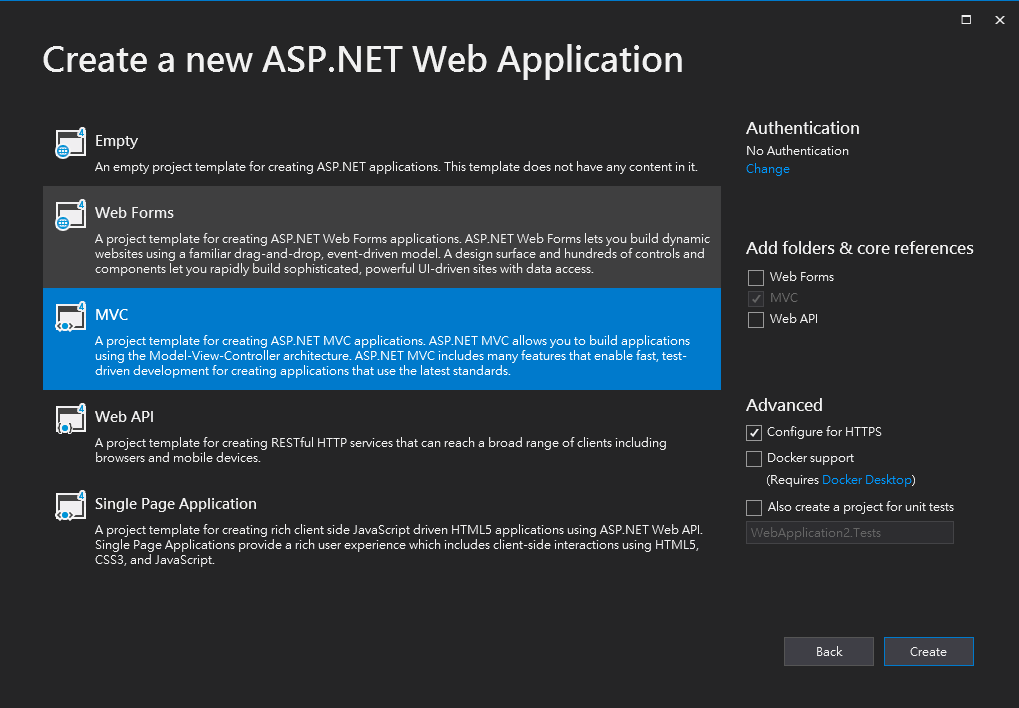The image size is (1019, 708).
Task: Check Also create a project for unit tests
Action: click(x=754, y=508)
